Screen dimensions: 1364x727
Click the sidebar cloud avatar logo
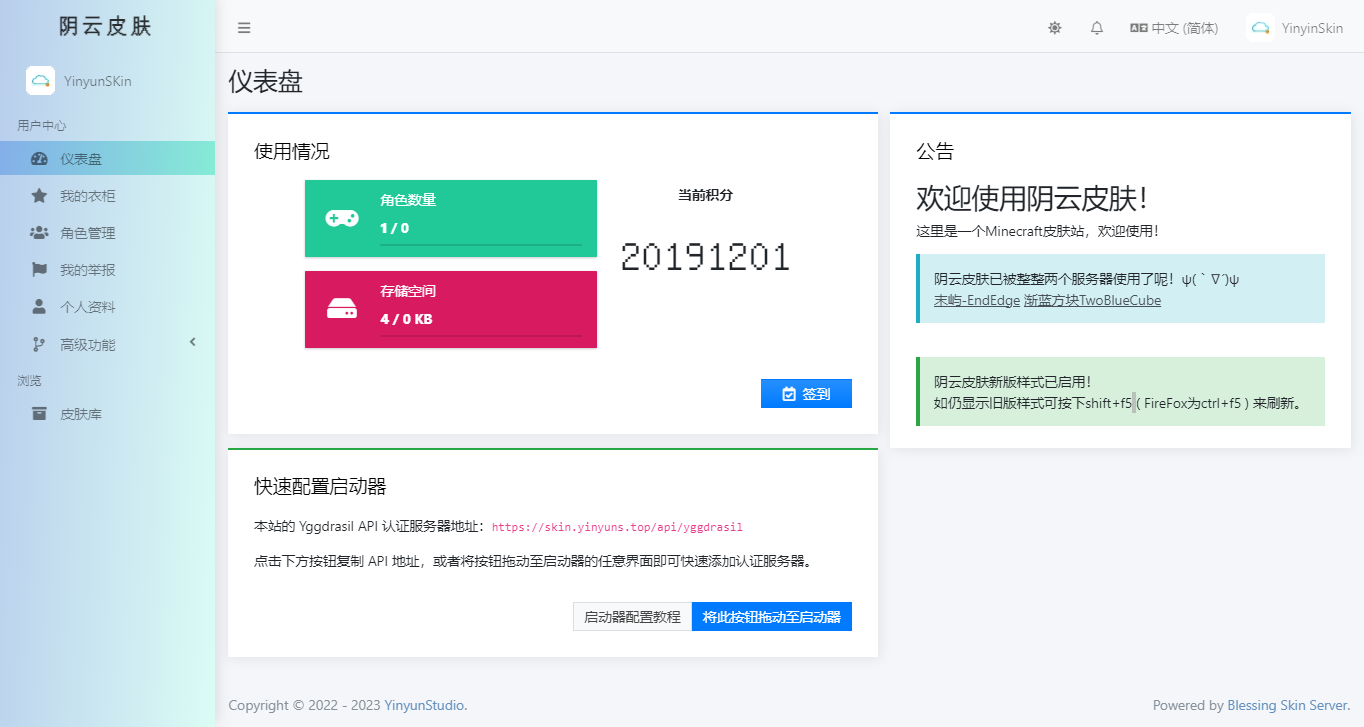41,81
